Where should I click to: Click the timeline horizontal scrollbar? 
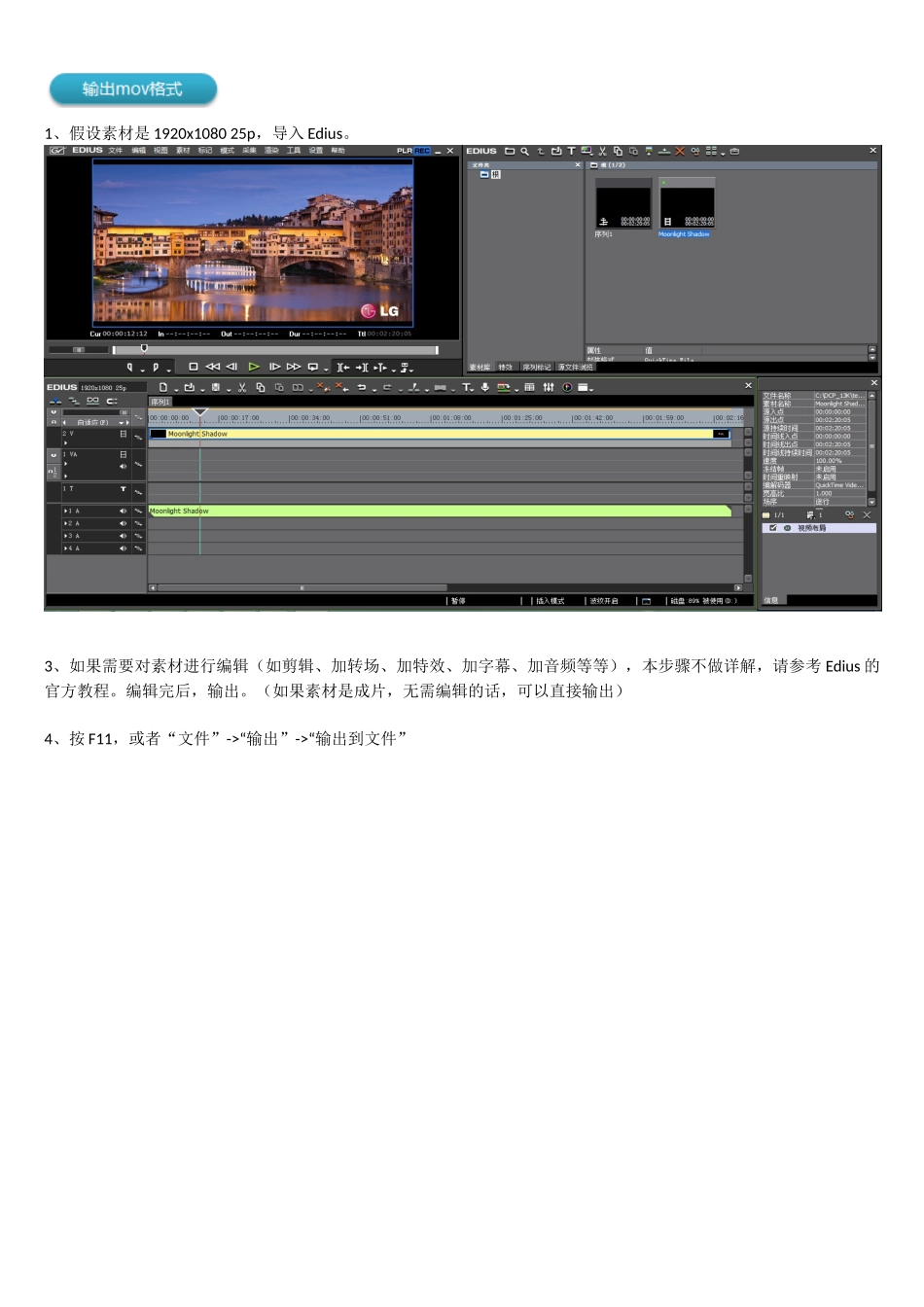tap(302, 587)
